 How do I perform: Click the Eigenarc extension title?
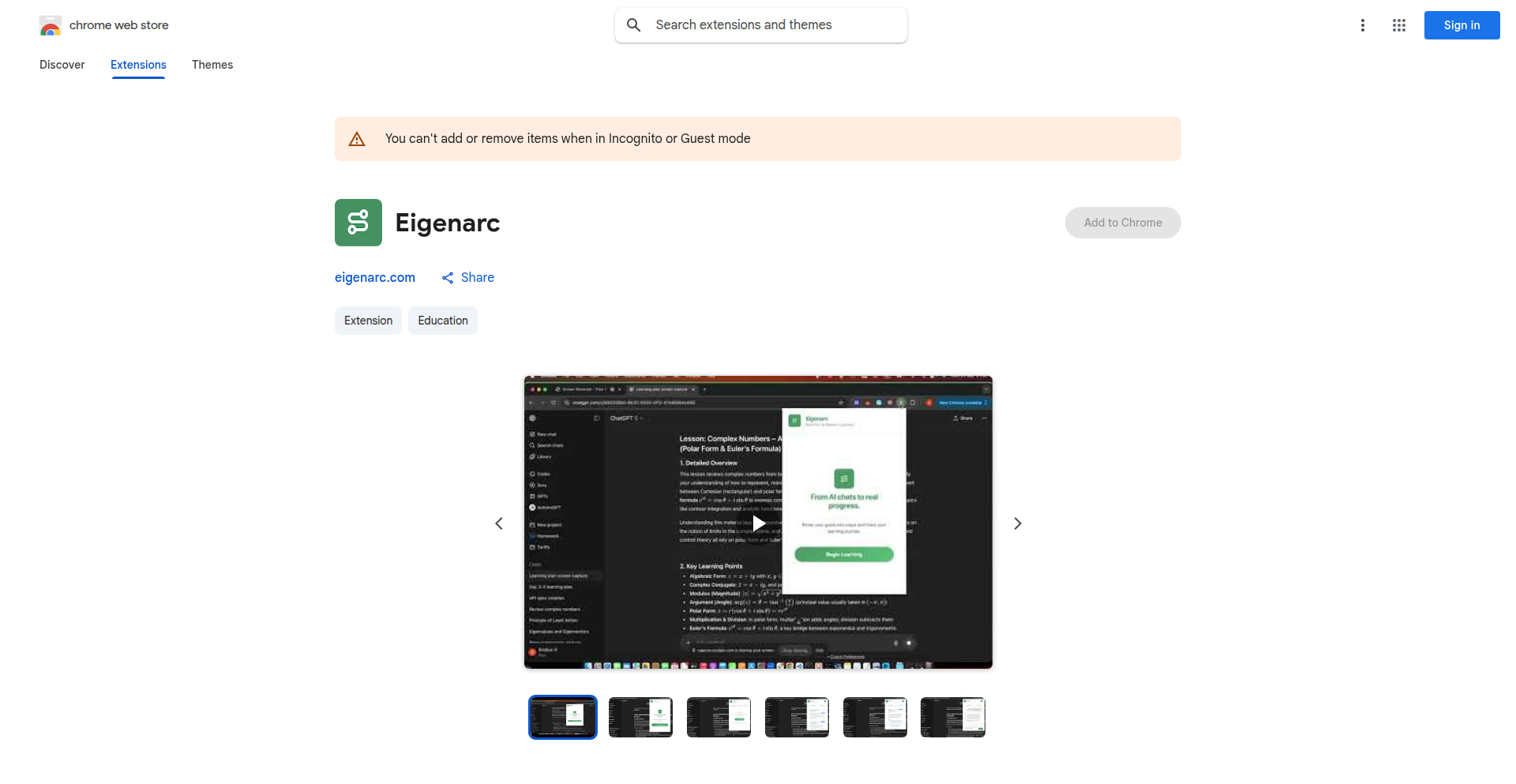(448, 223)
